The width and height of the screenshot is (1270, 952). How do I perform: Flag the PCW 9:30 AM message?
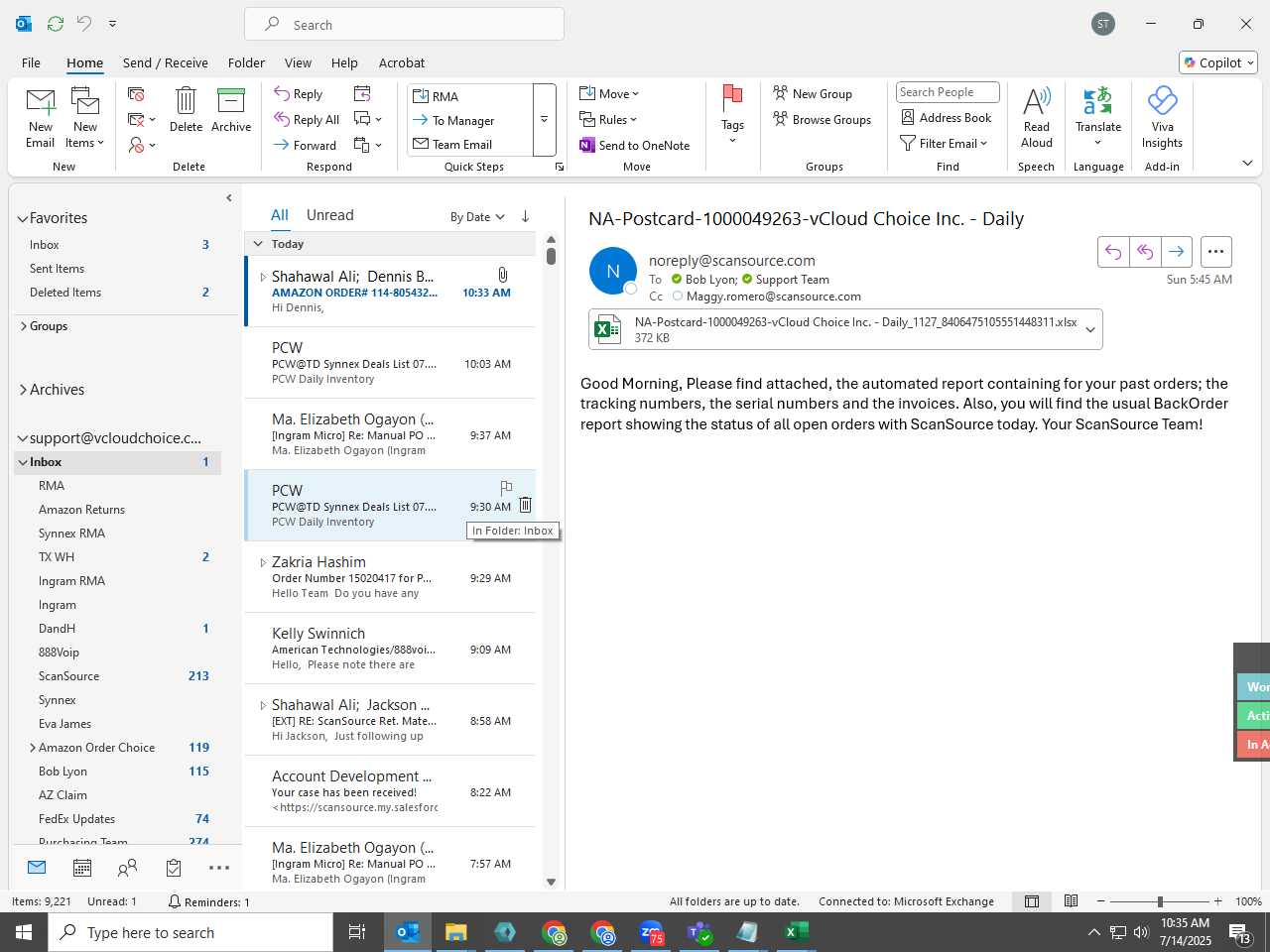[506, 487]
